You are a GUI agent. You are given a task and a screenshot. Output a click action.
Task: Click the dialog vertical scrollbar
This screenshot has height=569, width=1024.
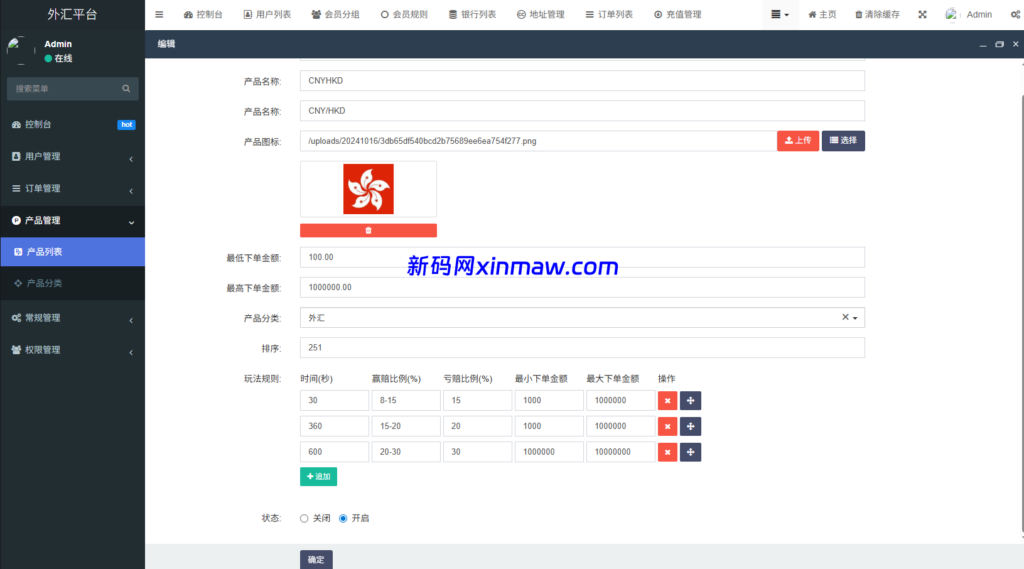[1021, 314]
